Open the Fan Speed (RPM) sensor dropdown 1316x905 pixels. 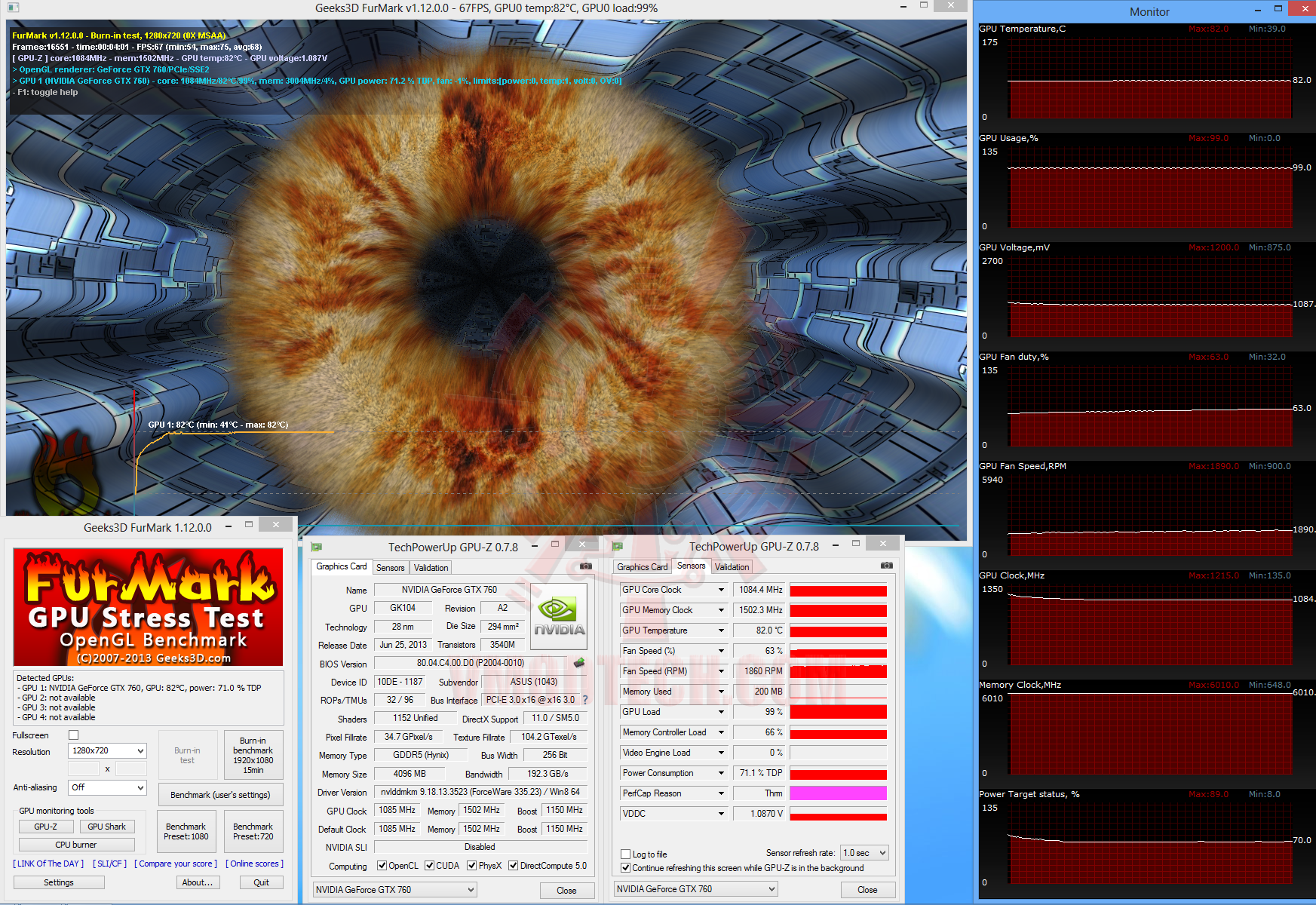coord(721,671)
